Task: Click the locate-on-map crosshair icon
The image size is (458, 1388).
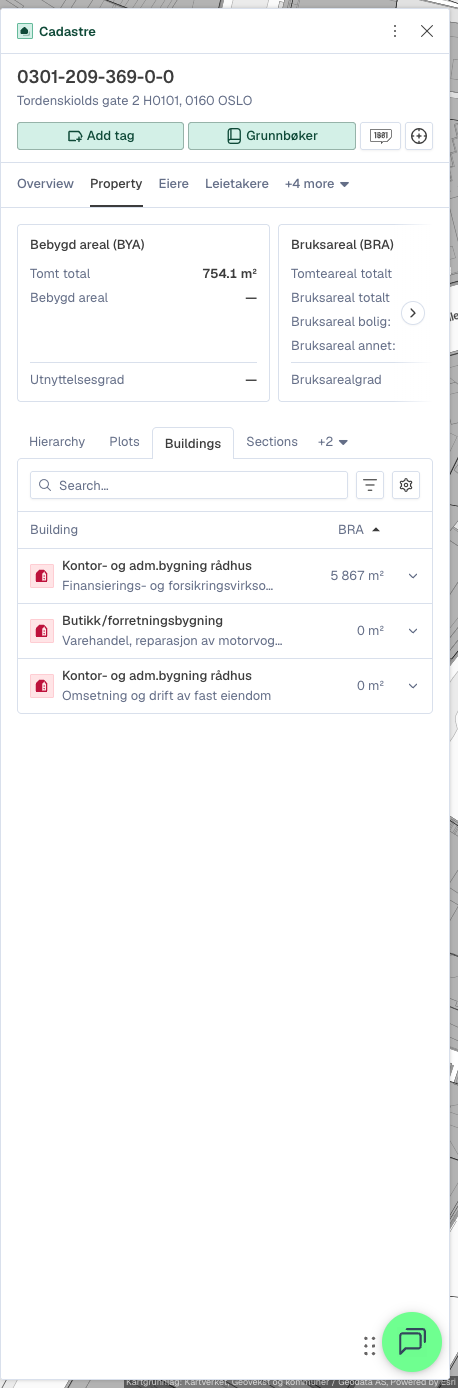Action: click(x=420, y=136)
